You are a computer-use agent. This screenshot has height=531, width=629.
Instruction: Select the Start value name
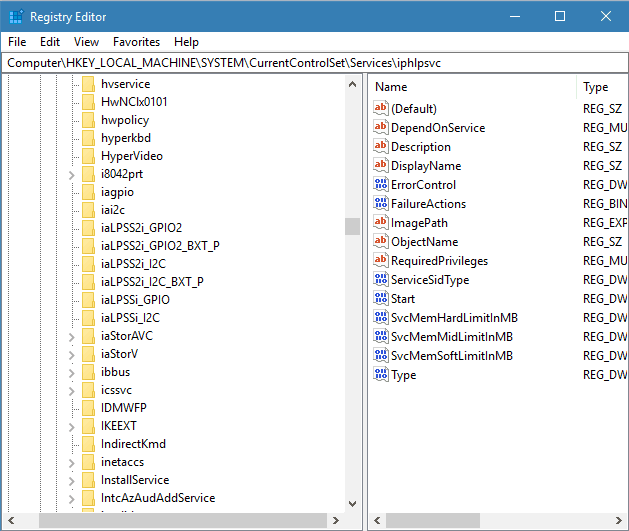[x=403, y=299]
